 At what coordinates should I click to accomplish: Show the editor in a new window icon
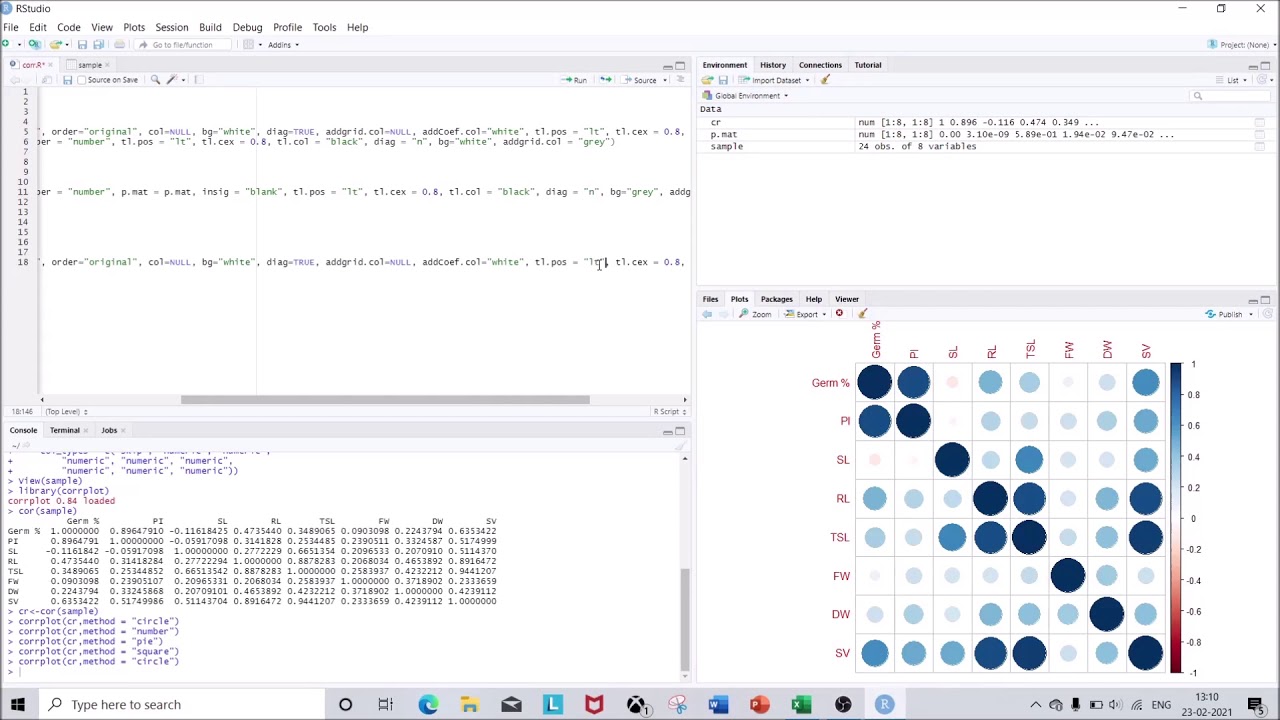coord(47,80)
